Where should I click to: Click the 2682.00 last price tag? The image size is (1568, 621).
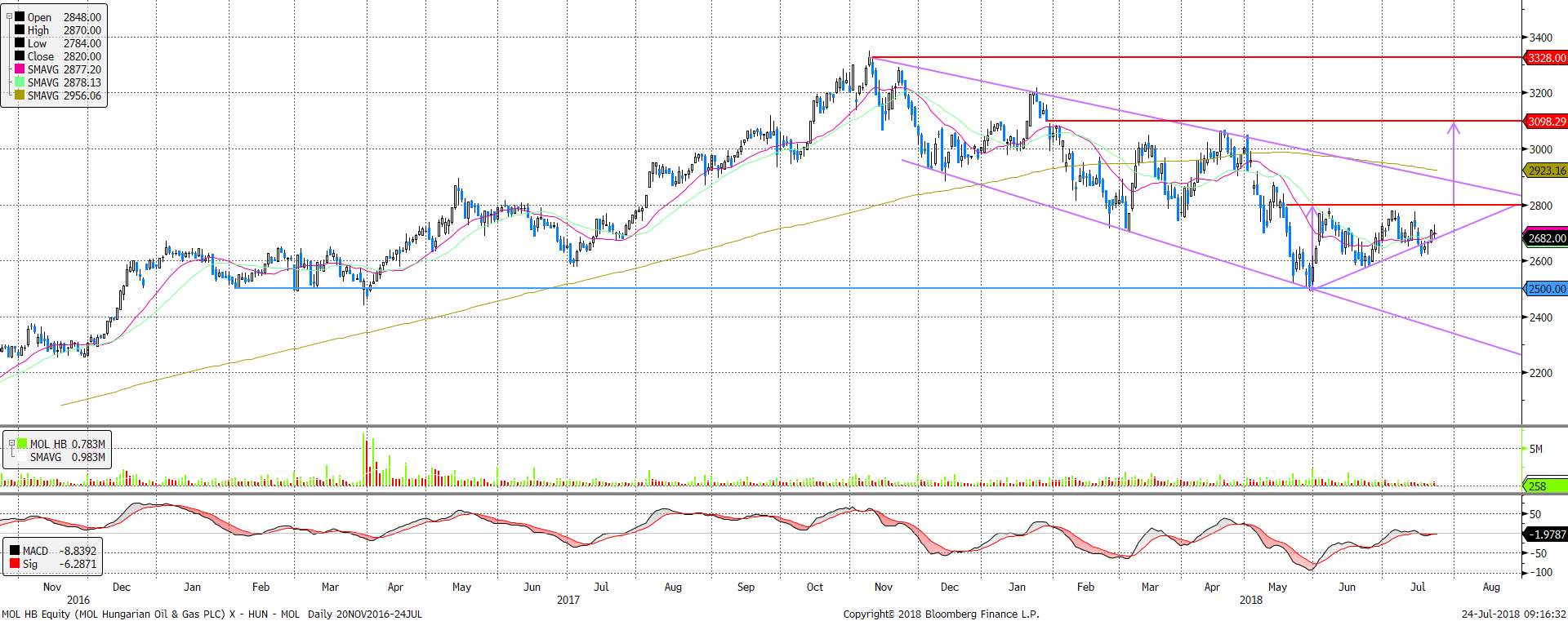click(x=1546, y=238)
